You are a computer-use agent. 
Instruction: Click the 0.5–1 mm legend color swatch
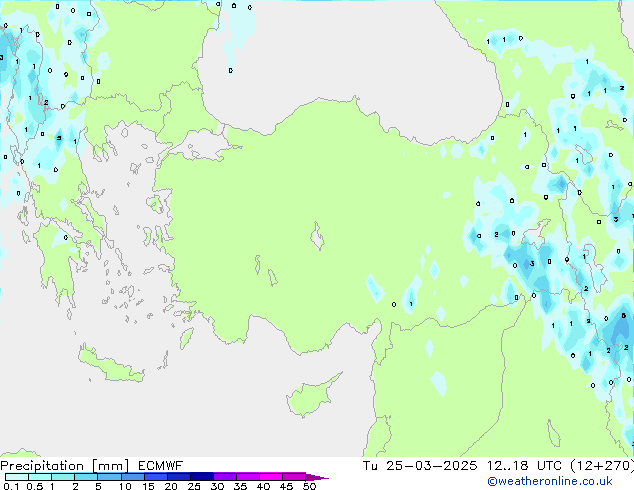coord(40,477)
